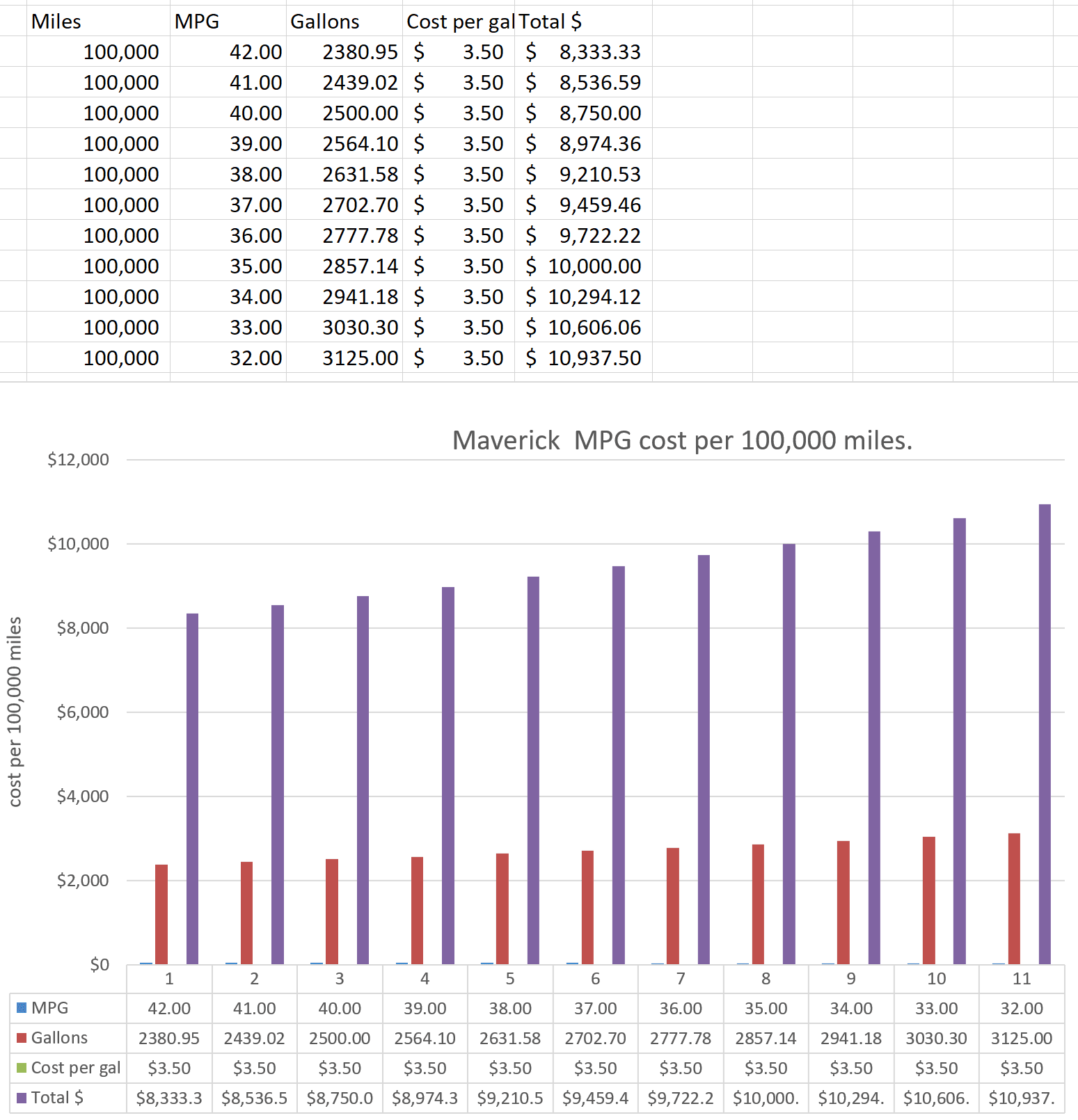Click the red Gallons legend color key
1078x1120 pixels.
[22, 1038]
